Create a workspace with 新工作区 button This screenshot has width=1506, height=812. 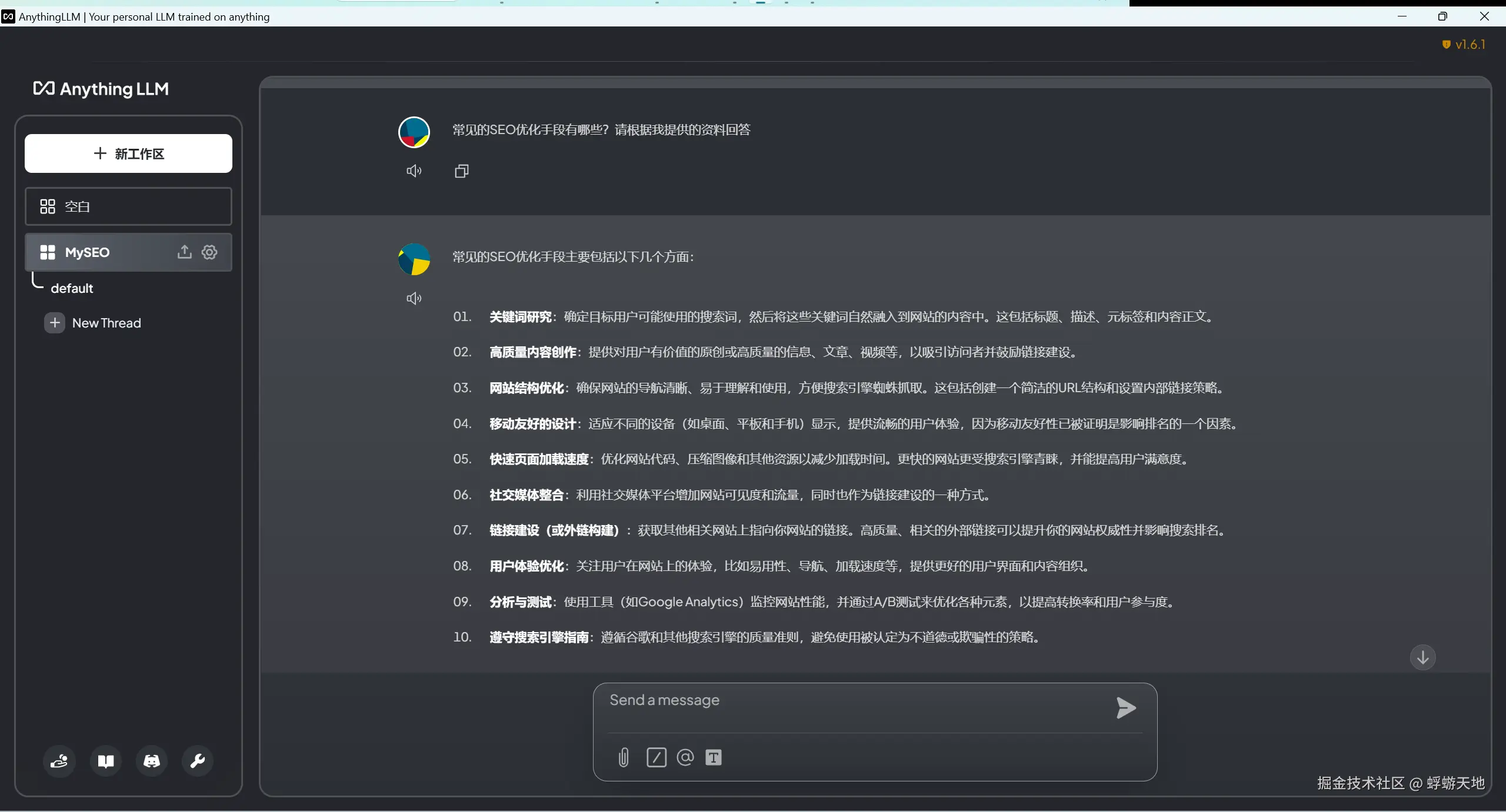(128, 153)
